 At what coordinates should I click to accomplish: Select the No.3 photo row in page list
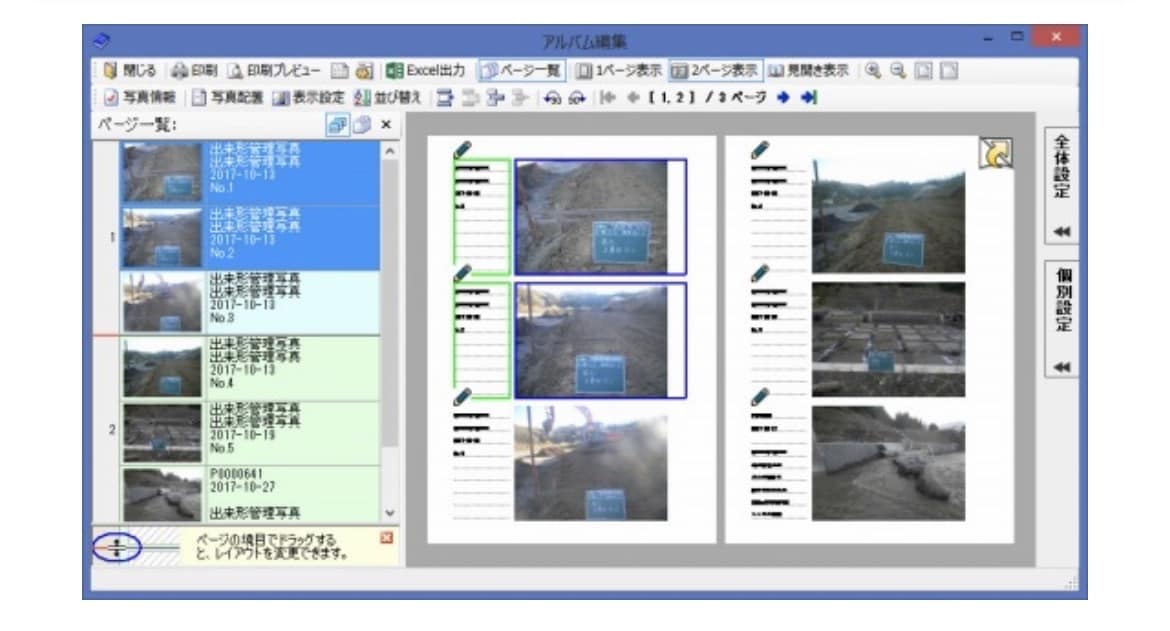tap(250, 303)
